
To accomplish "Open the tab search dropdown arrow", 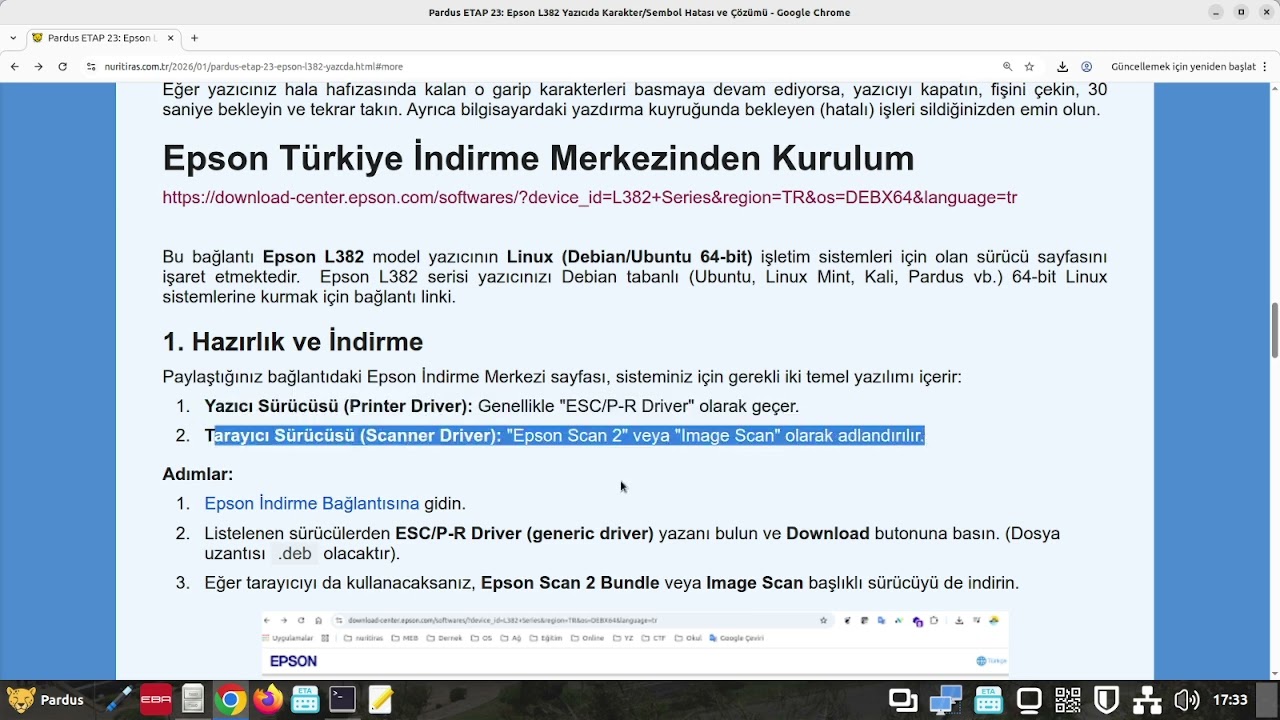I will click(x=13, y=38).
